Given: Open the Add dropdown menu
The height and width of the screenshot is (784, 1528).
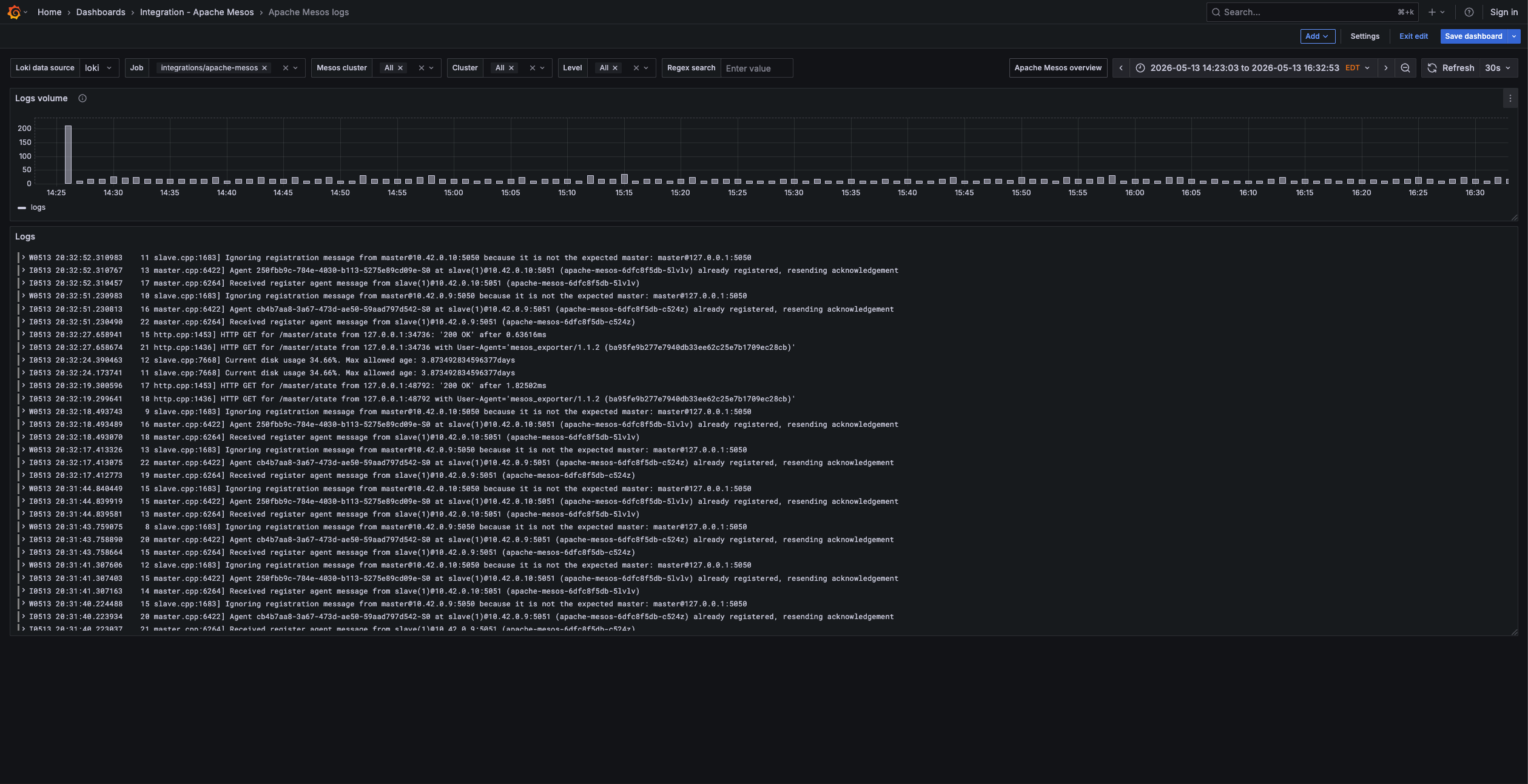Looking at the screenshot, I should [x=1318, y=36].
